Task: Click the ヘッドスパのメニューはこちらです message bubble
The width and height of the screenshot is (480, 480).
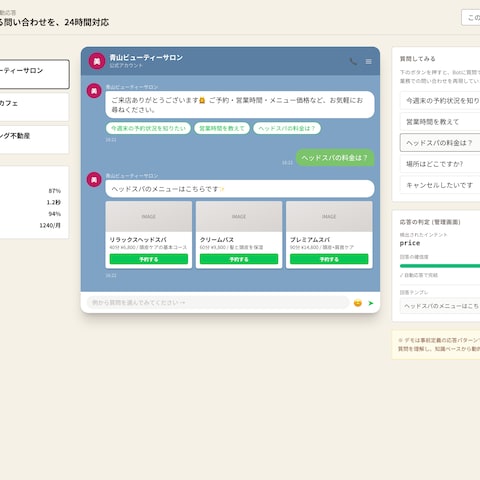Action: click(240, 189)
